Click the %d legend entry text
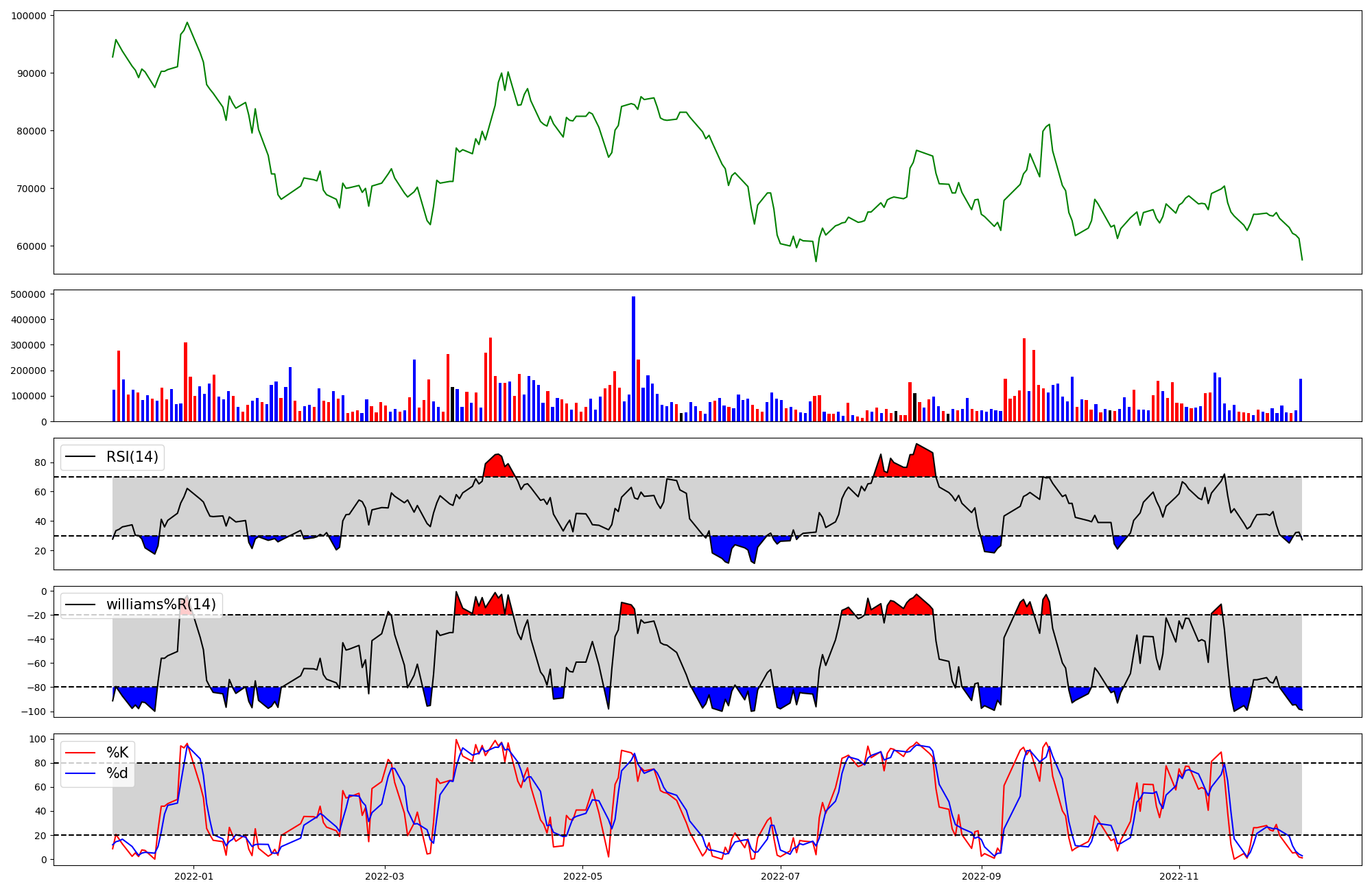This screenshot has width=1372, height=892. [x=117, y=773]
